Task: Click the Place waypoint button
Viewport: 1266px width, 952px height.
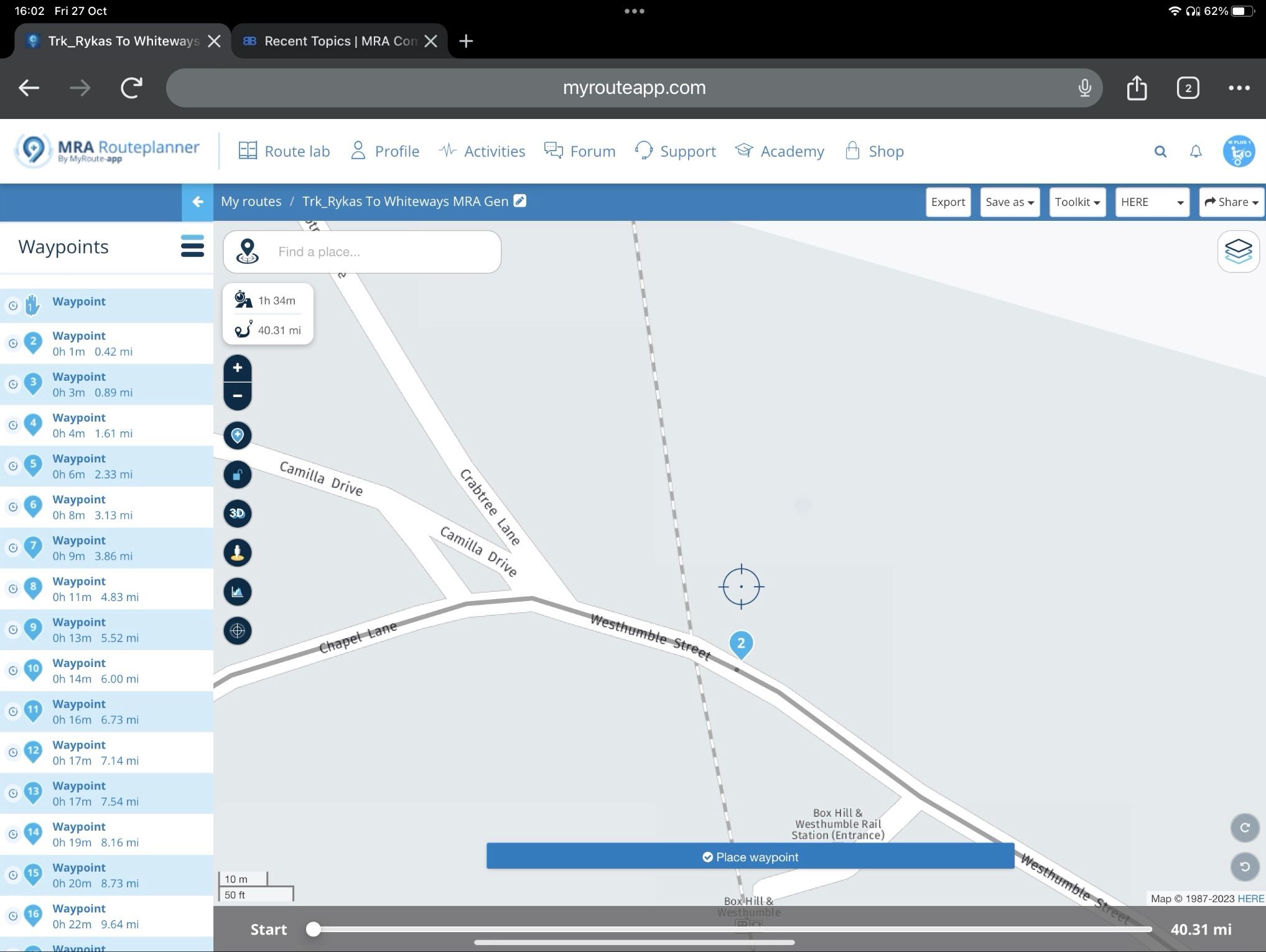Action: pyautogui.click(x=750, y=857)
